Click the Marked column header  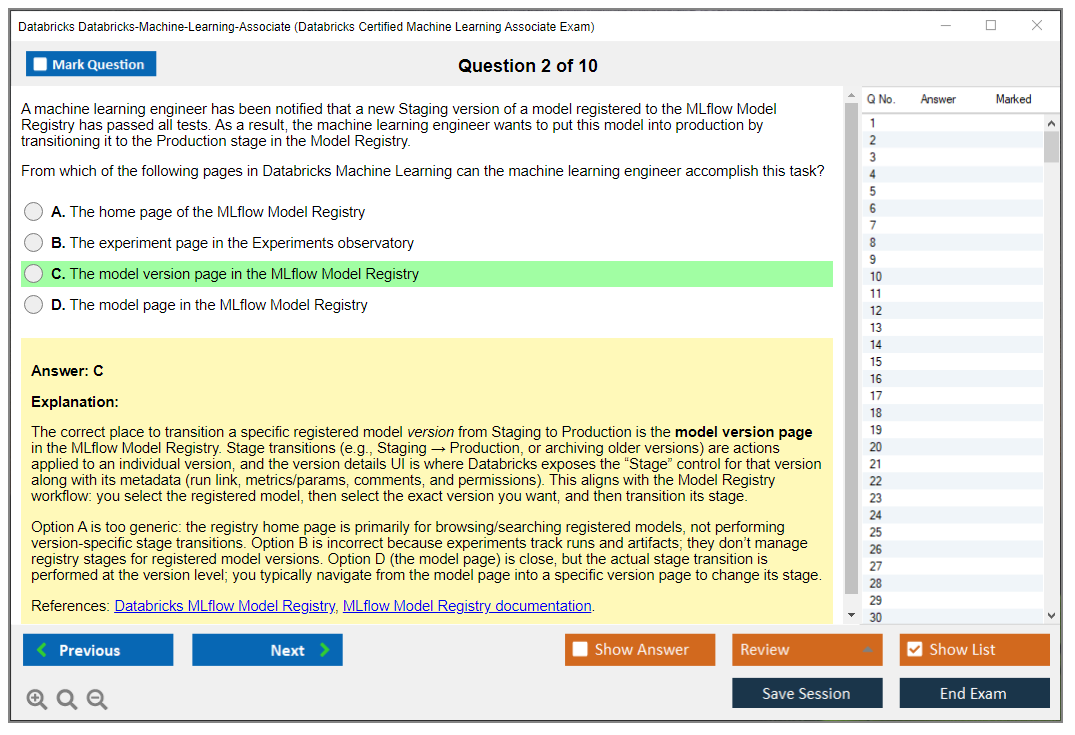1013,99
